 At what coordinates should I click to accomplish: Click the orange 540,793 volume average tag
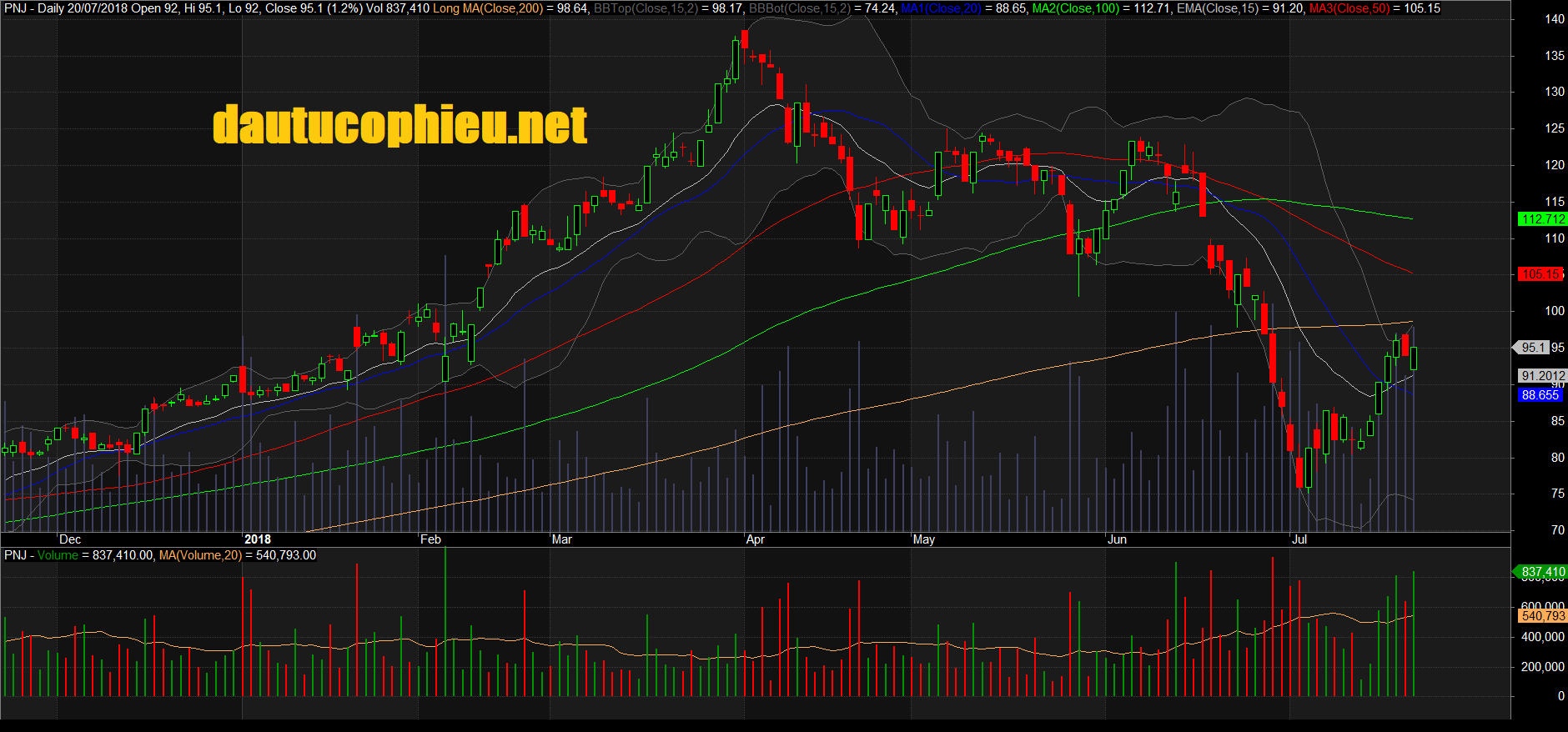pos(1543,616)
